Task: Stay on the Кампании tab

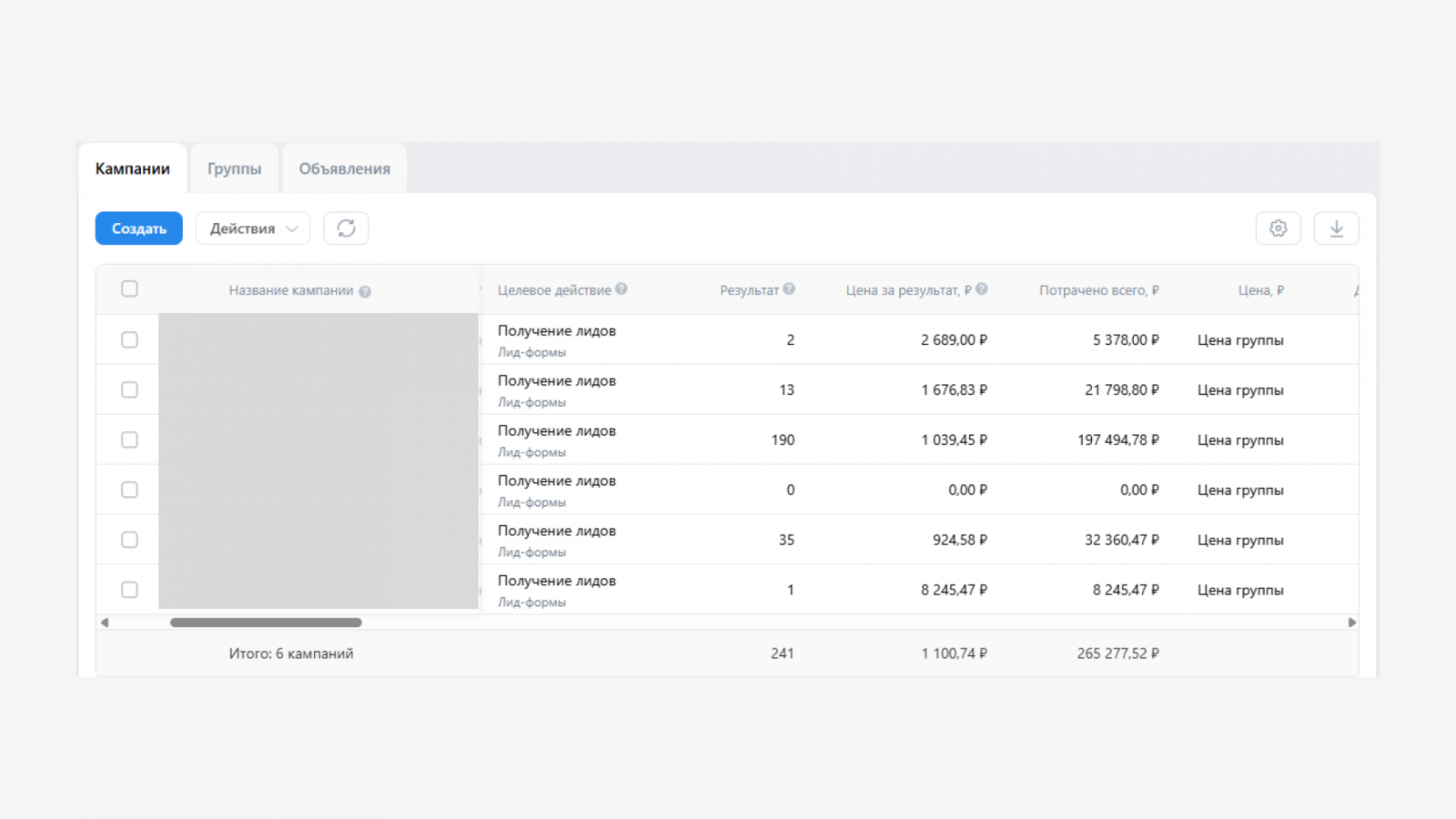Action: (x=133, y=168)
